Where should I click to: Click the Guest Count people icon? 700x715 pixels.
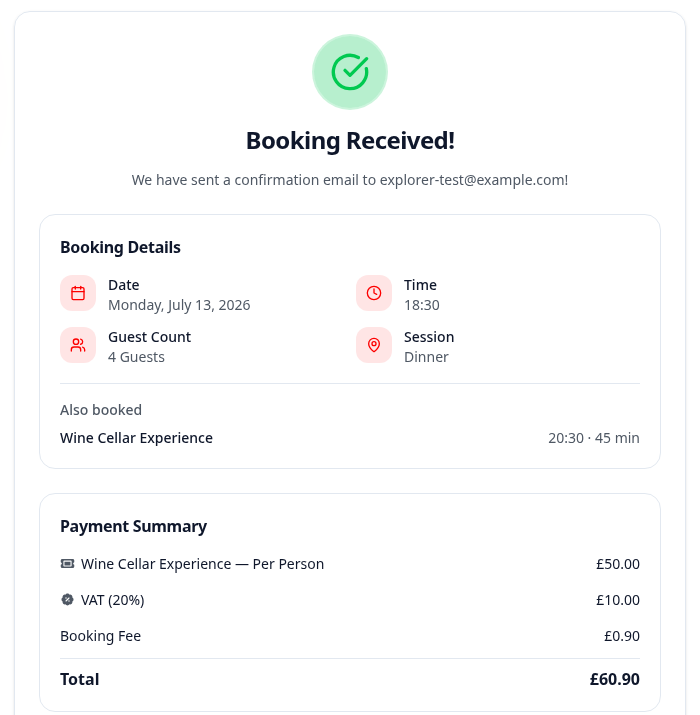coord(78,345)
